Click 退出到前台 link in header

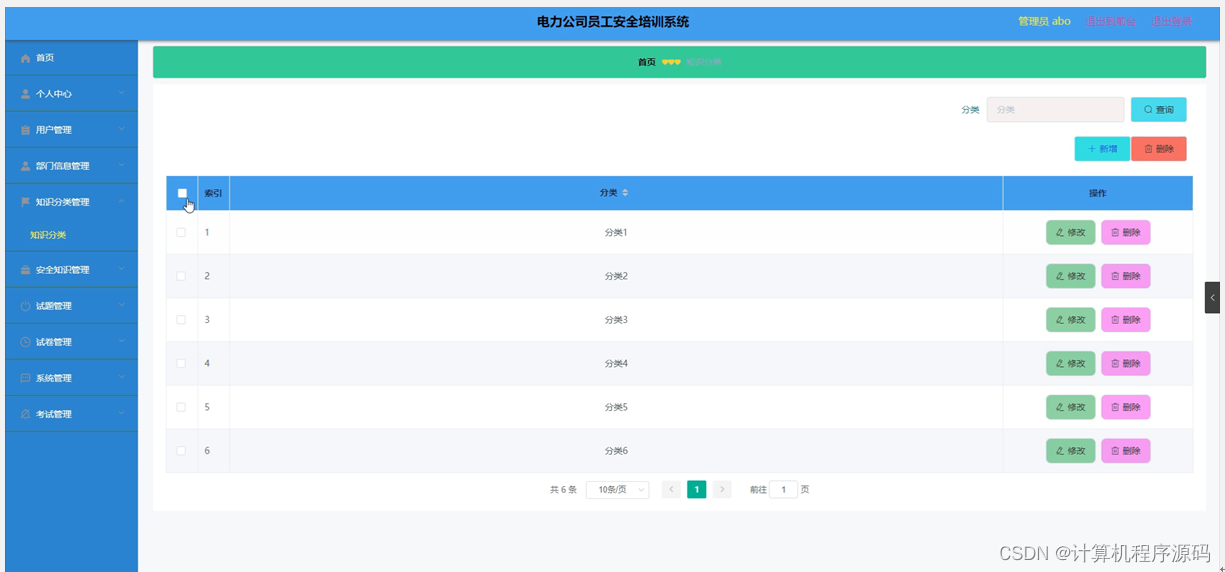[x=1112, y=21]
